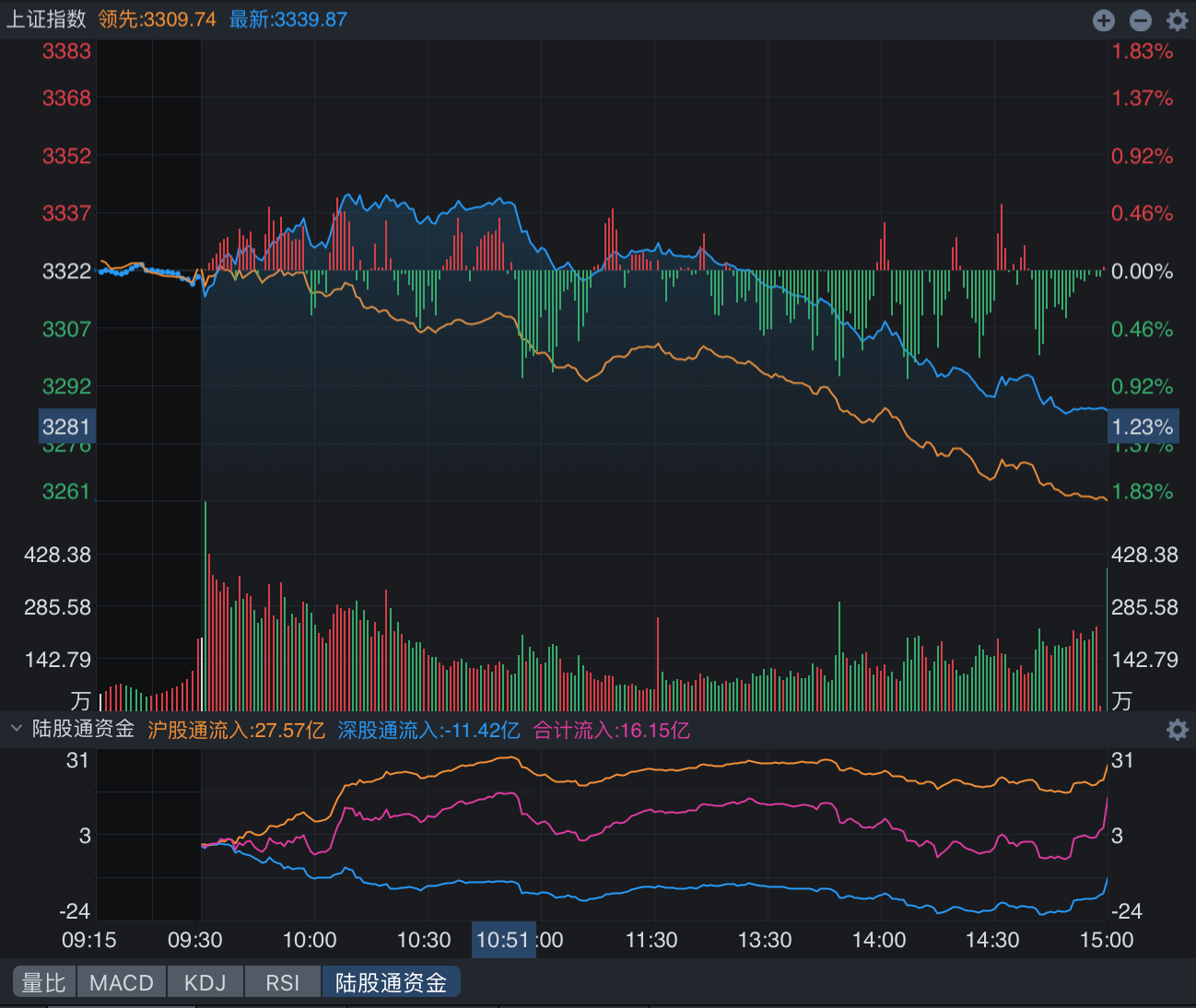Open the 陆股通资金 panel settings gear
This screenshot has height=1008, width=1196.
pyautogui.click(x=1177, y=730)
